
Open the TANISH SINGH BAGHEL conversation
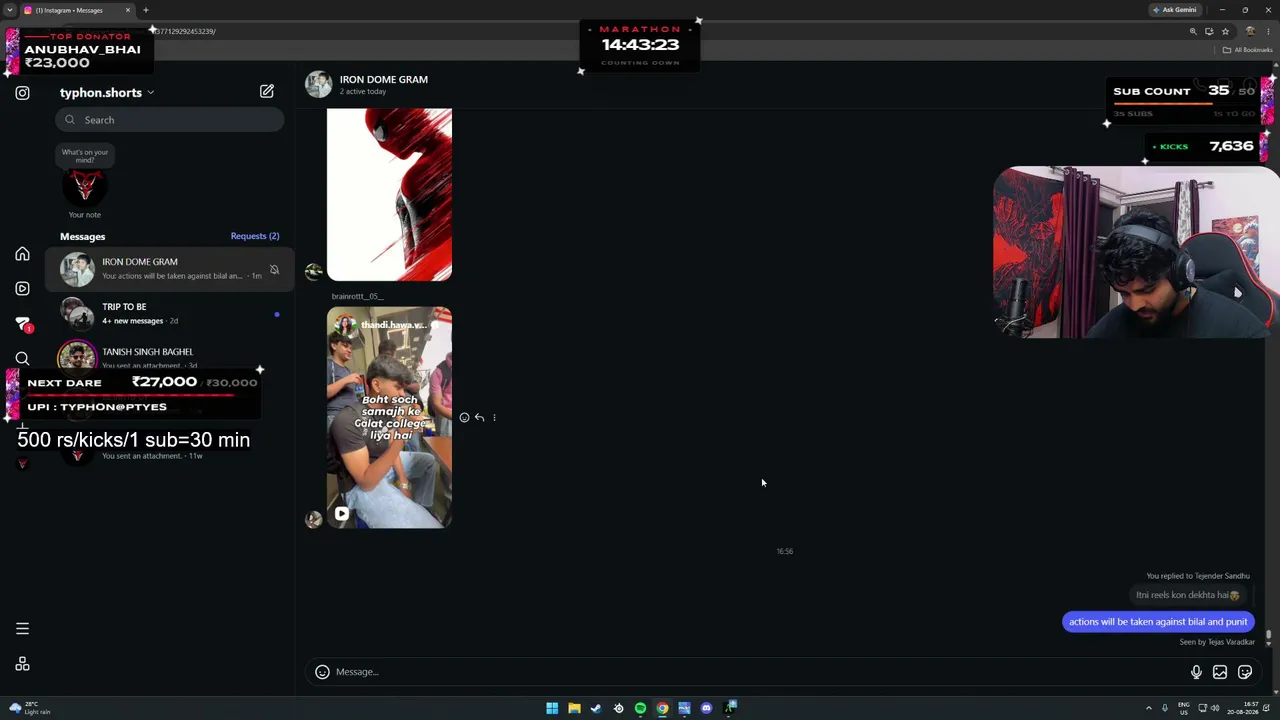(170, 358)
